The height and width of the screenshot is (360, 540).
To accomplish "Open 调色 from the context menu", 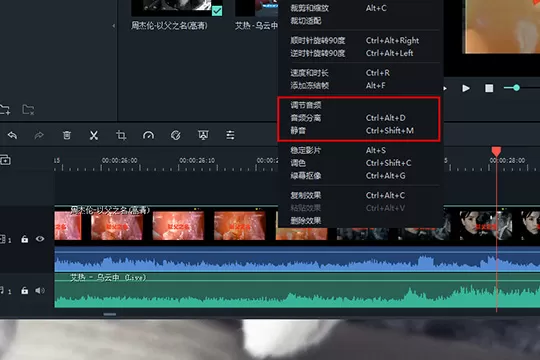I will coord(298,163).
